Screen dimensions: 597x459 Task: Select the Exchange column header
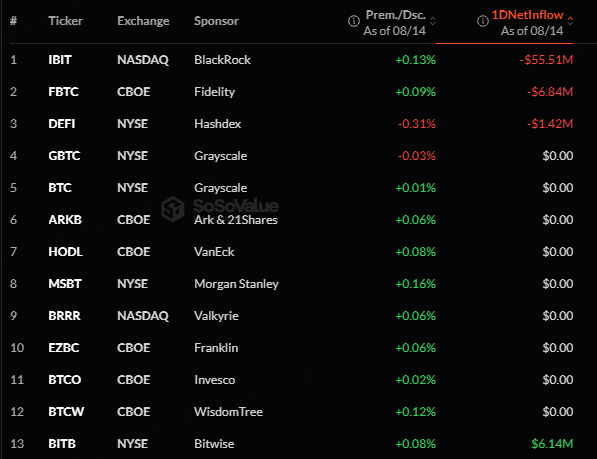[143, 21]
